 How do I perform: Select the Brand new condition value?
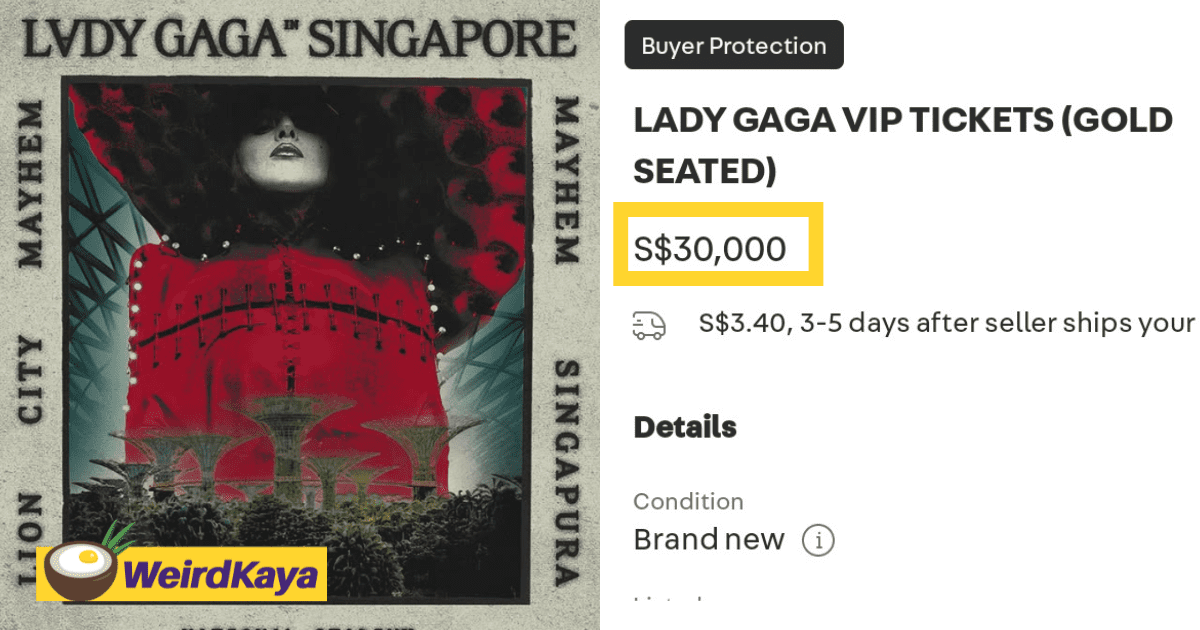point(708,540)
